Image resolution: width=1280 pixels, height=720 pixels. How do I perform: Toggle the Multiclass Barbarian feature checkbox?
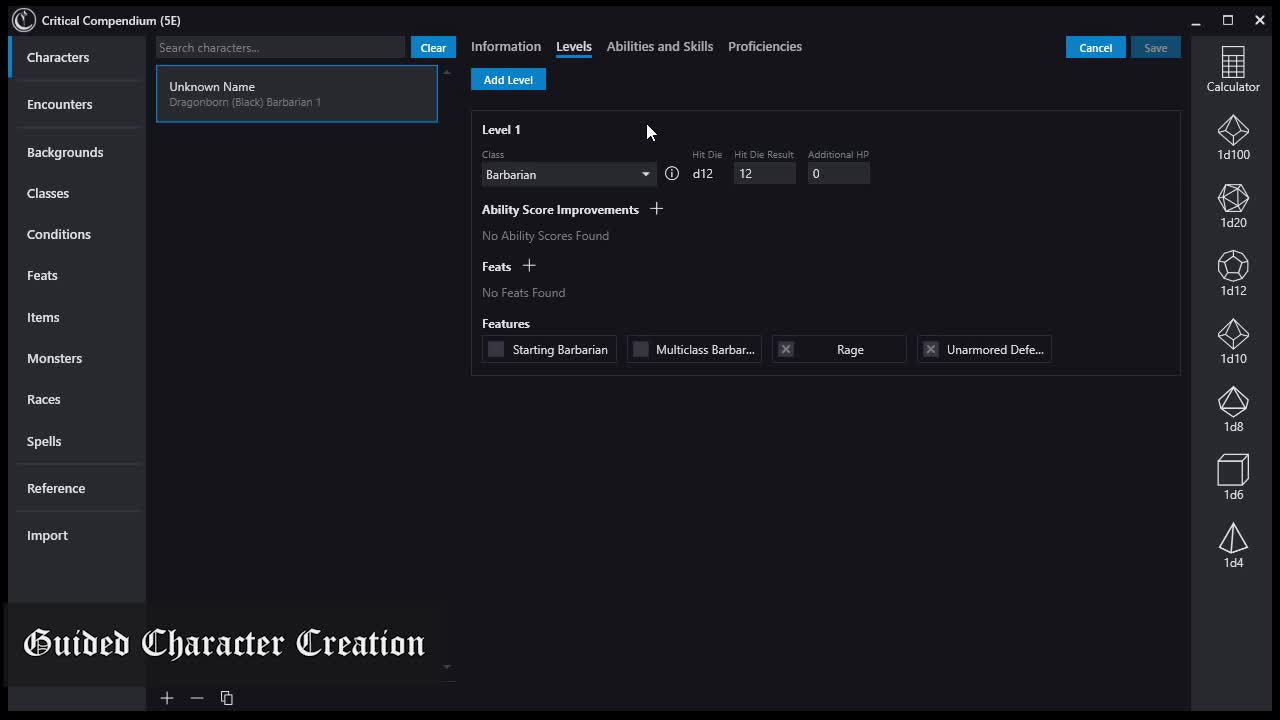(x=641, y=350)
